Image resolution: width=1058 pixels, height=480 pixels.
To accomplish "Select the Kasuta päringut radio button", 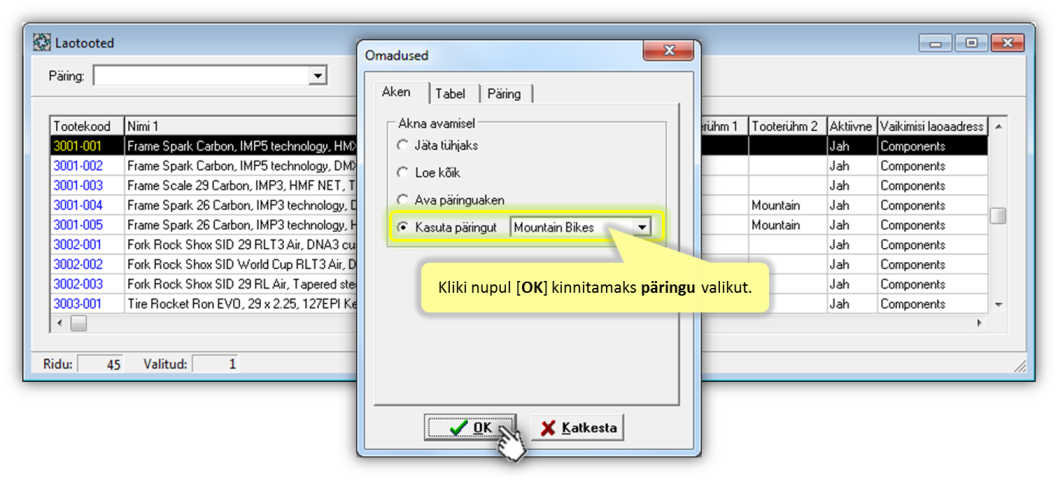I will pos(404,227).
